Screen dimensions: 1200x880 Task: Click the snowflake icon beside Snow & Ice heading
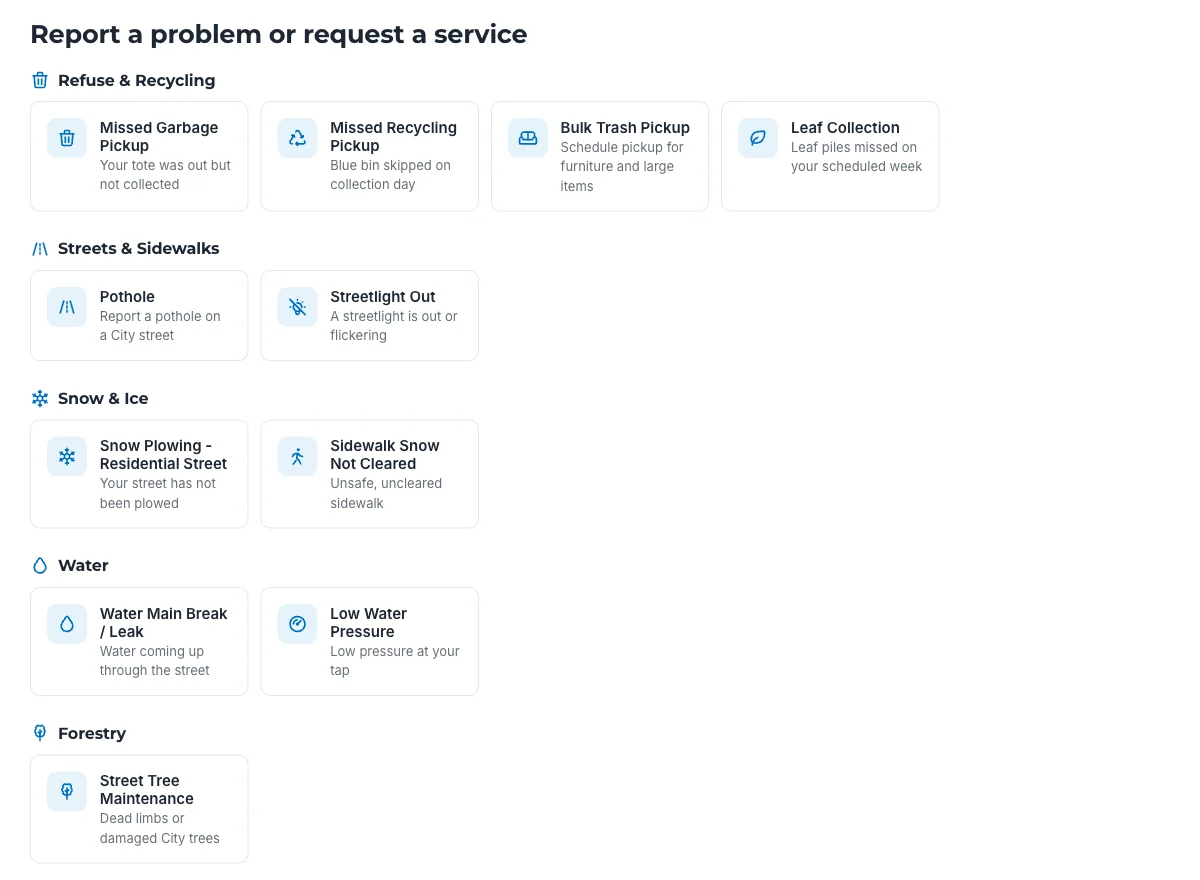[40, 398]
